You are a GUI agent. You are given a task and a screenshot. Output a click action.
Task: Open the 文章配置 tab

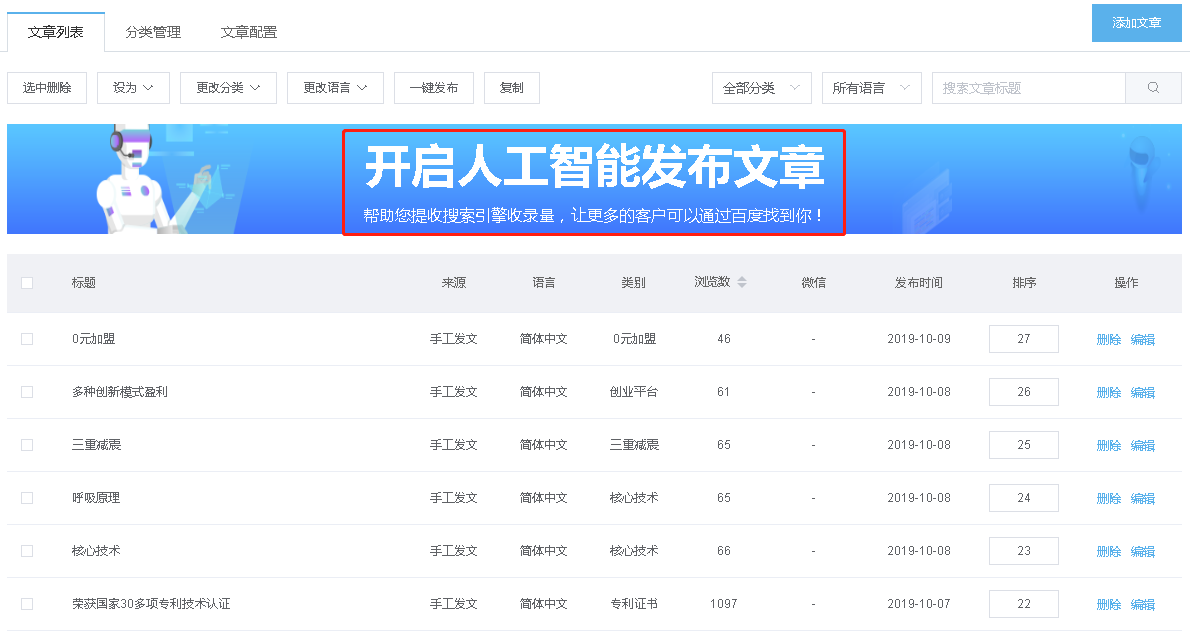click(249, 32)
